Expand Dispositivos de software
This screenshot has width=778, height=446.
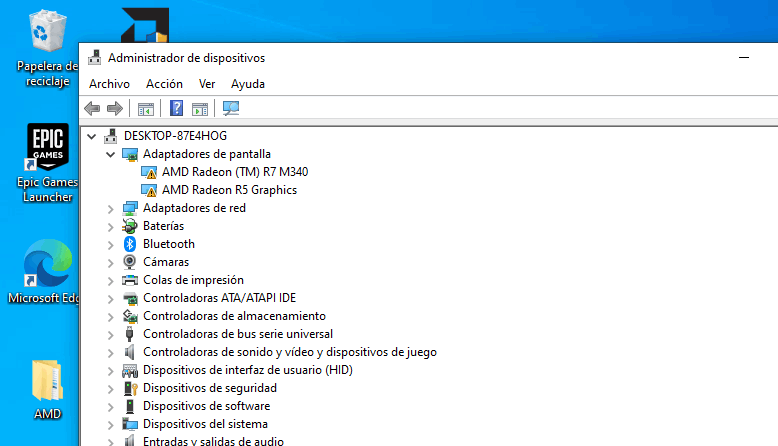[x=111, y=407]
